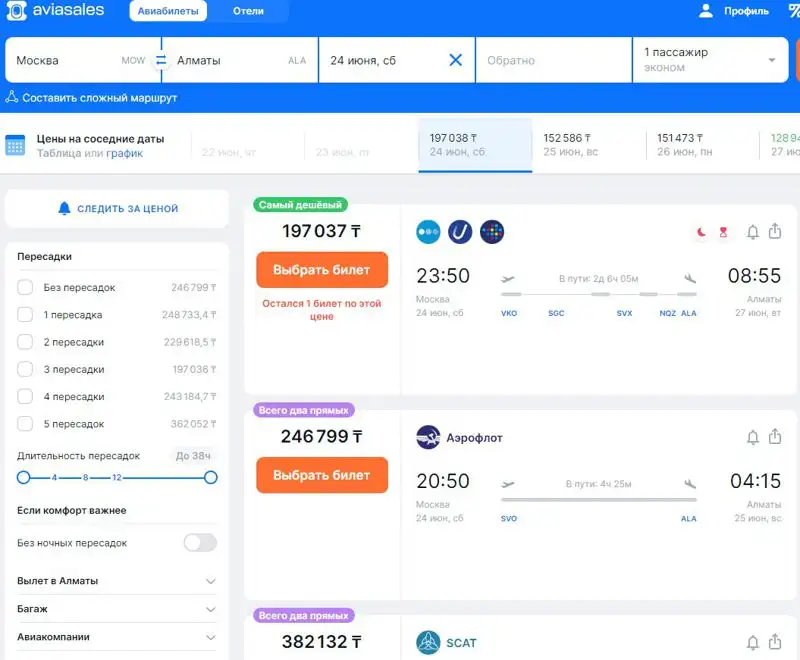Expand the Вылет в Алматы filter section
800x660 pixels.
click(210, 581)
